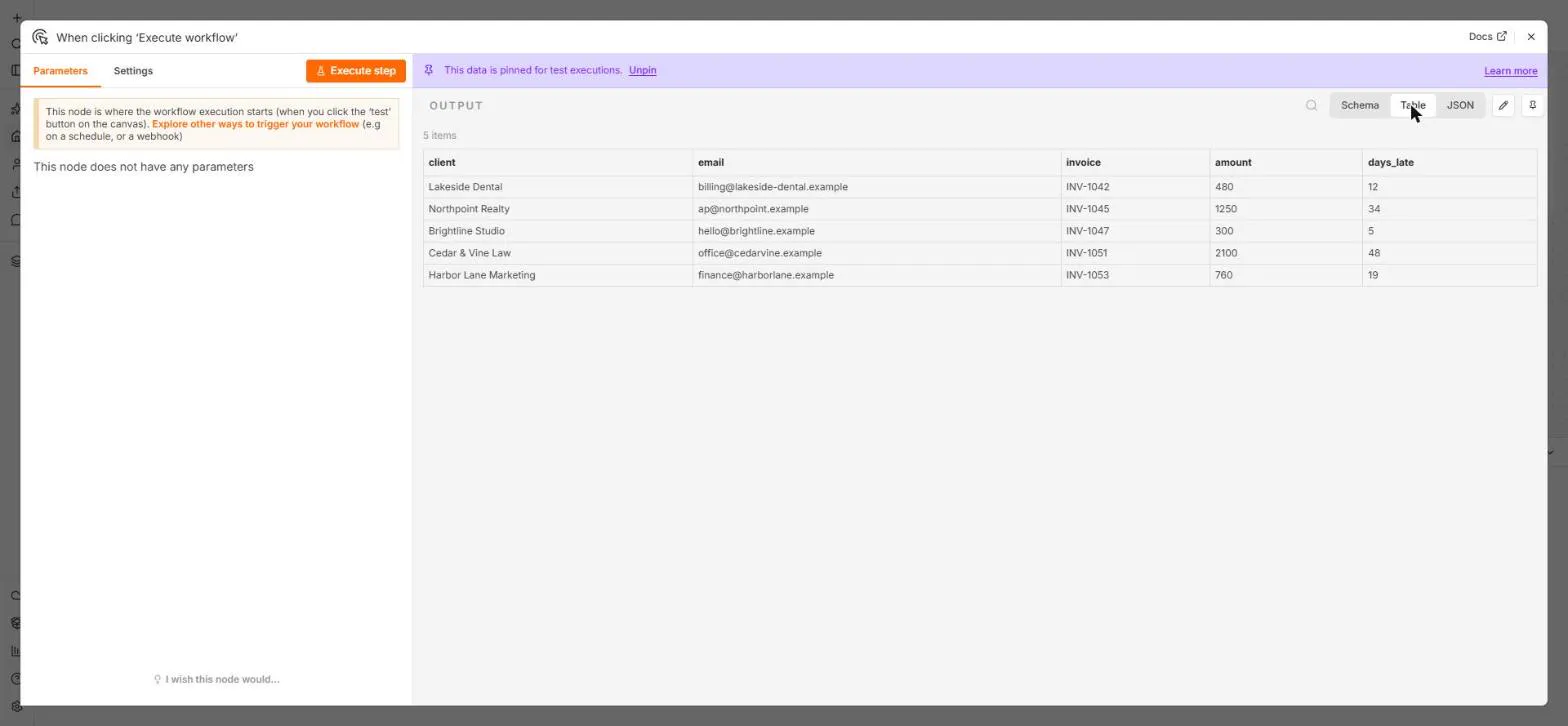1568x726 pixels.
Task: Click the 'INV-1047' invoice cell
Action: [1135, 231]
